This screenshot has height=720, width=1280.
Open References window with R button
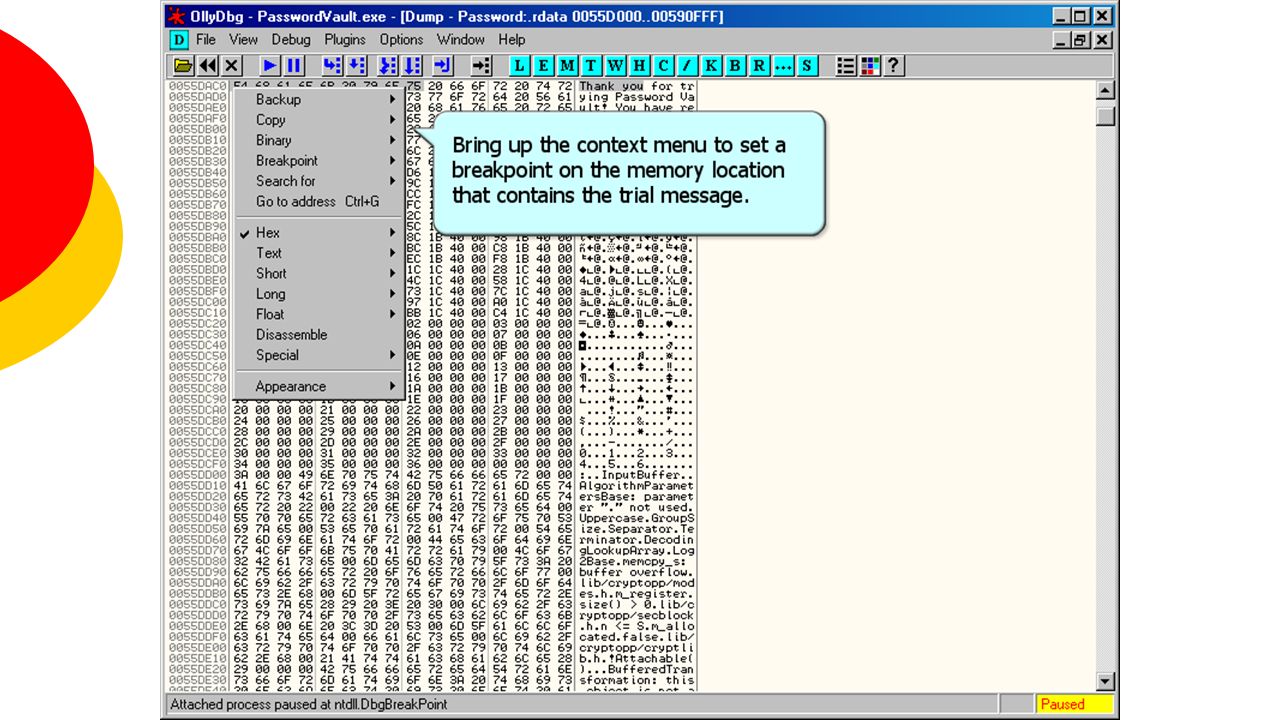[x=759, y=66]
